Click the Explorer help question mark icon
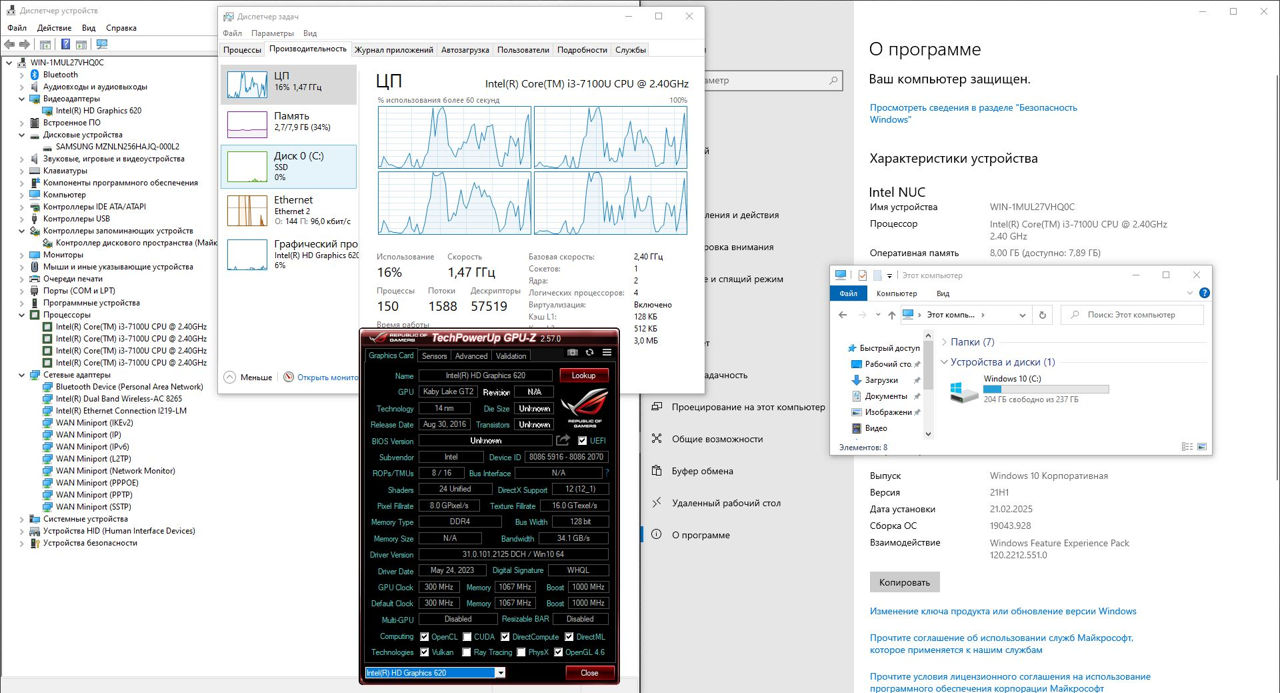 click(x=1203, y=293)
